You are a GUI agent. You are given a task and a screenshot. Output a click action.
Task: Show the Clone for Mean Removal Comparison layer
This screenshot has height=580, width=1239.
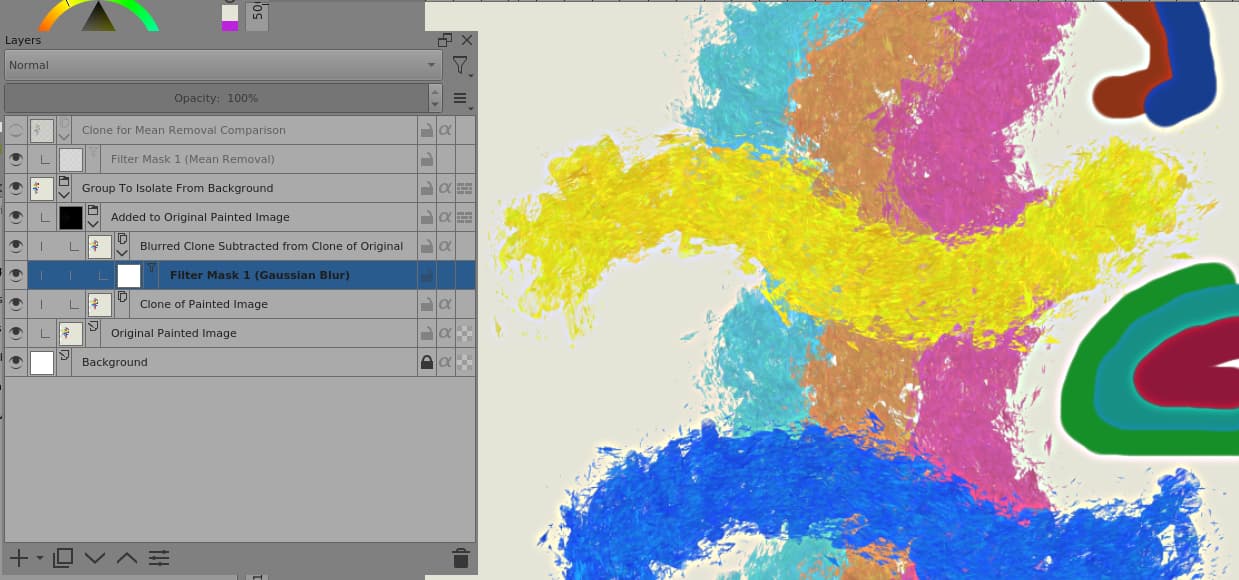coord(16,130)
